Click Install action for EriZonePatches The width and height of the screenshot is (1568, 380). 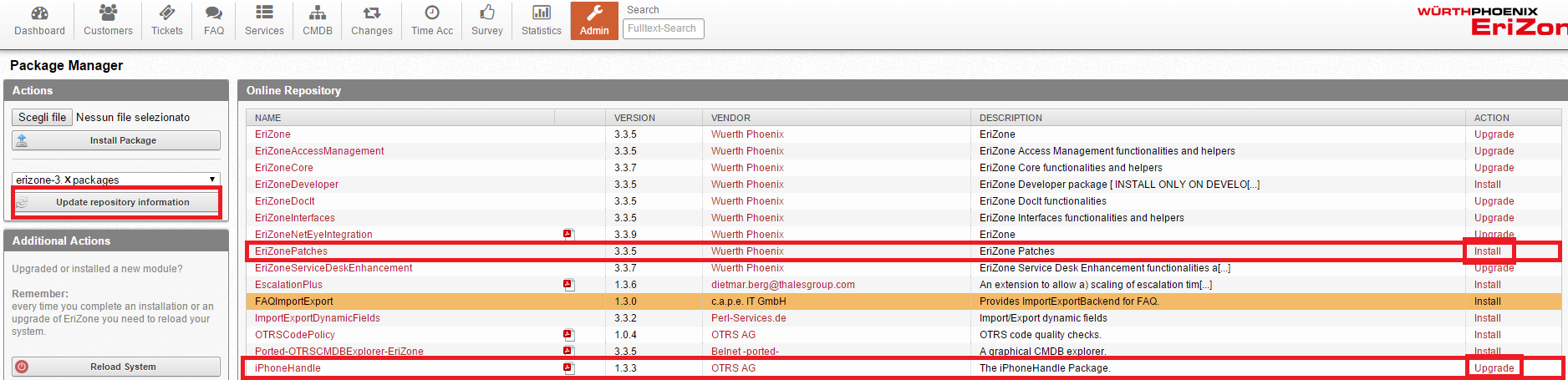1488,251
